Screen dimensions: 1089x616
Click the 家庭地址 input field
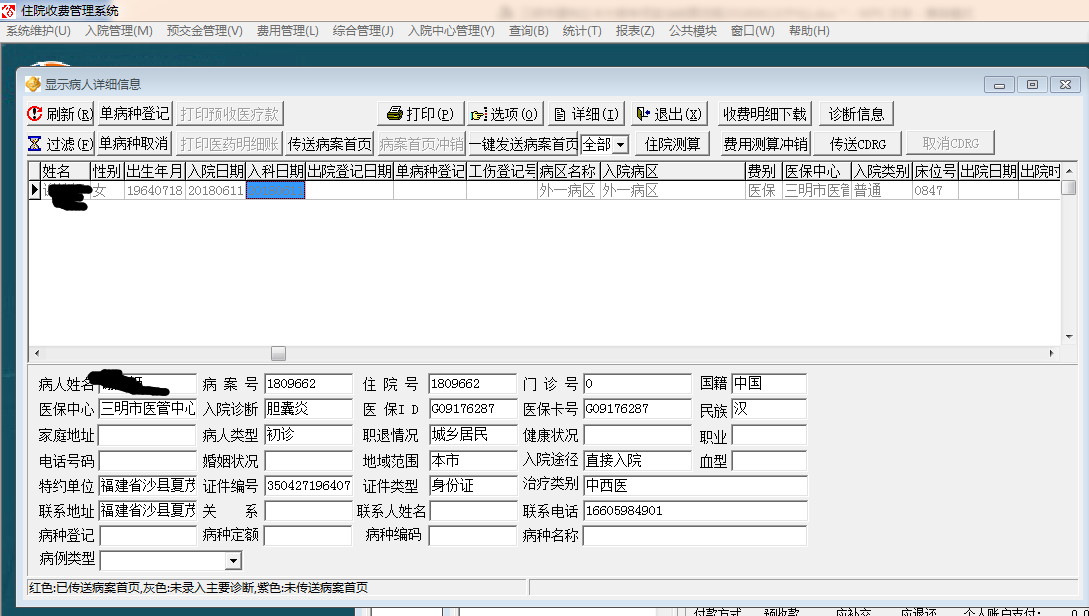148,435
